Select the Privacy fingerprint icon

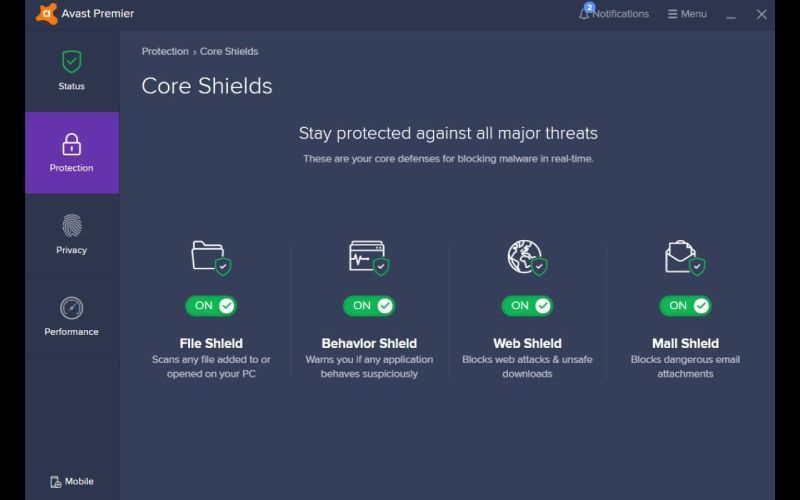pos(71,226)
